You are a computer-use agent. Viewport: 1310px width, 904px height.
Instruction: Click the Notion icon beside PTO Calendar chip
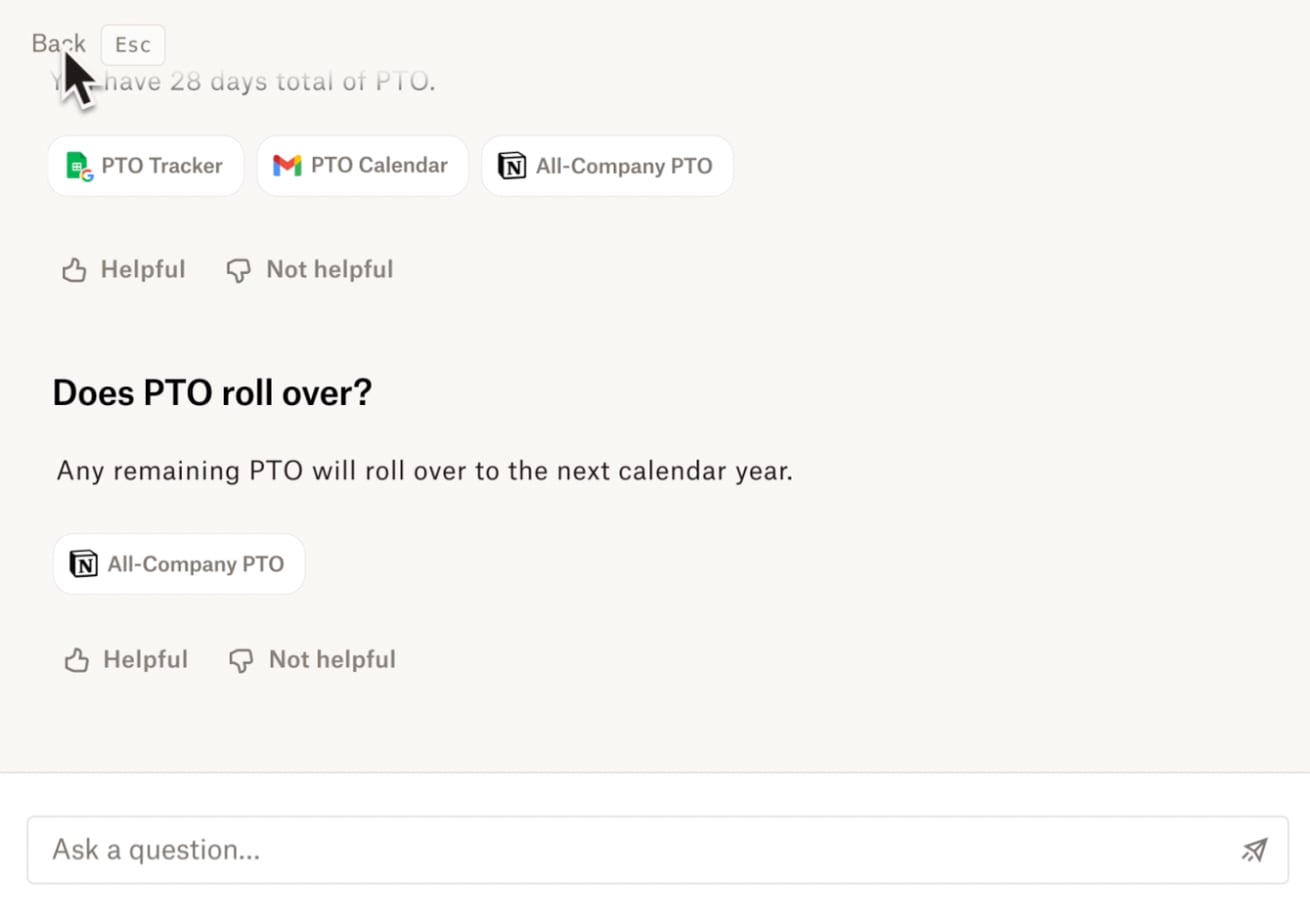point(512,166)
